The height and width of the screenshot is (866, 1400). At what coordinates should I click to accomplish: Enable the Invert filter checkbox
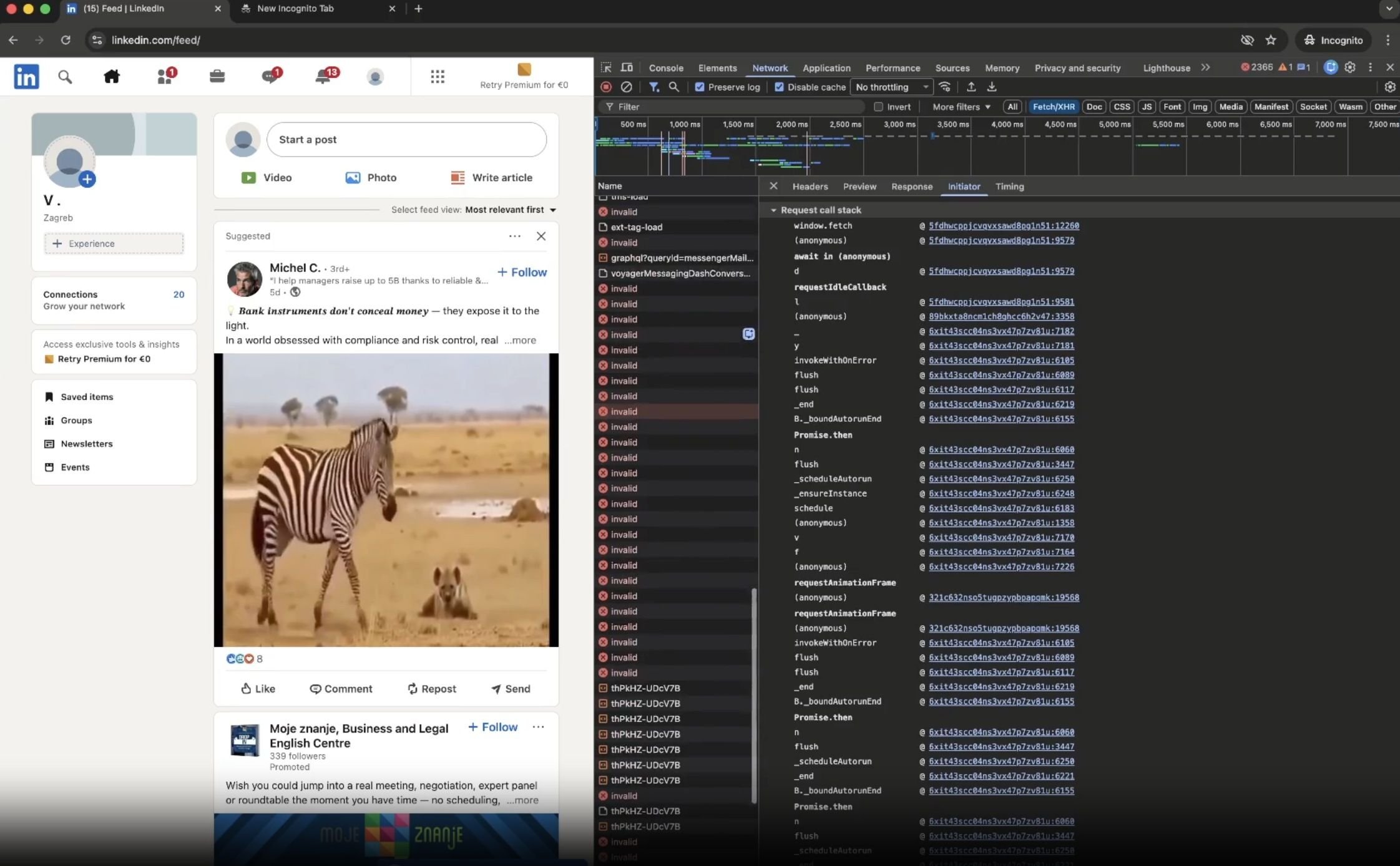[878, 107]
